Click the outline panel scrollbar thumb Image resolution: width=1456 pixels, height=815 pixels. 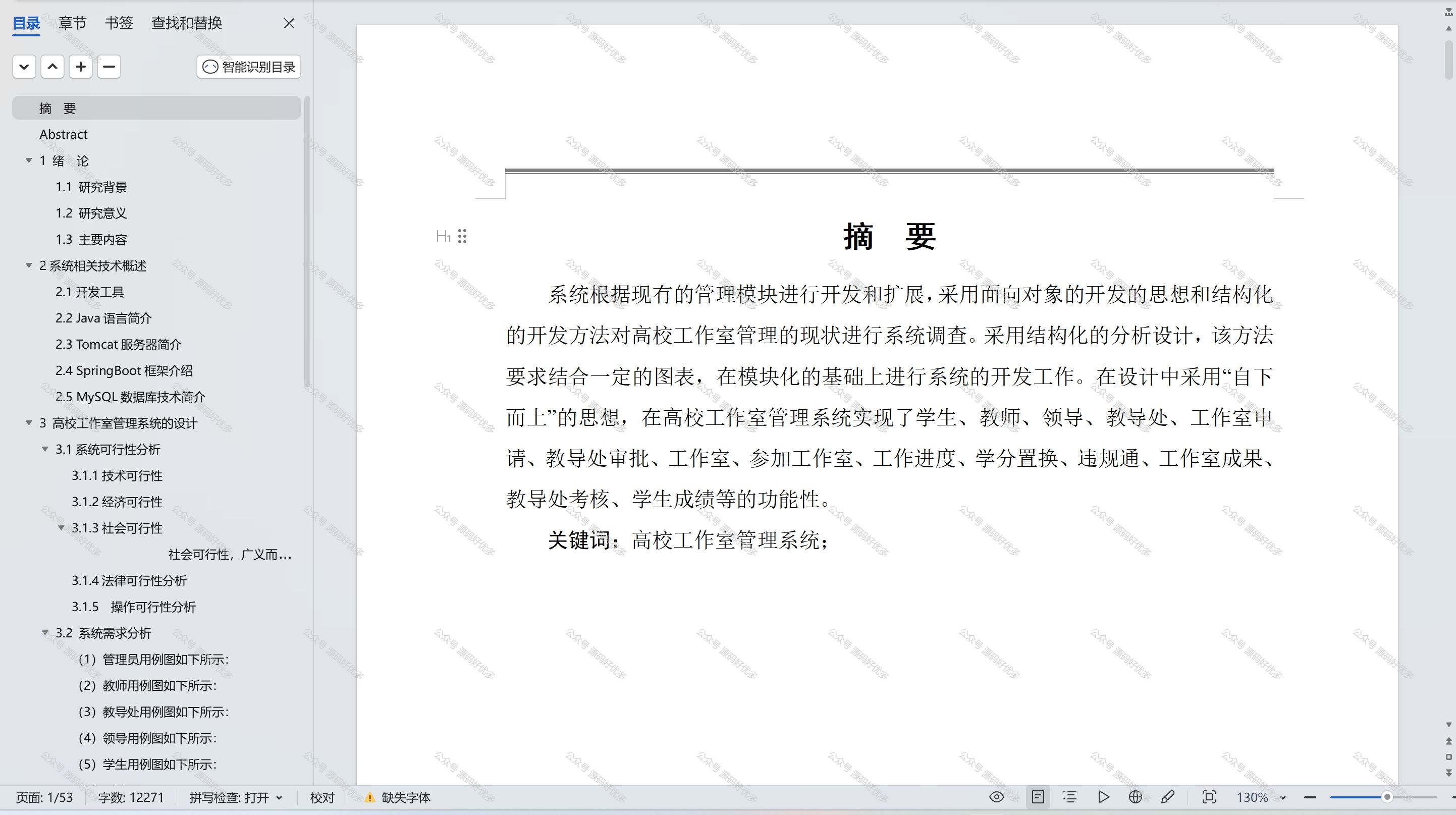pyautogui.click(x=307, y=242)
